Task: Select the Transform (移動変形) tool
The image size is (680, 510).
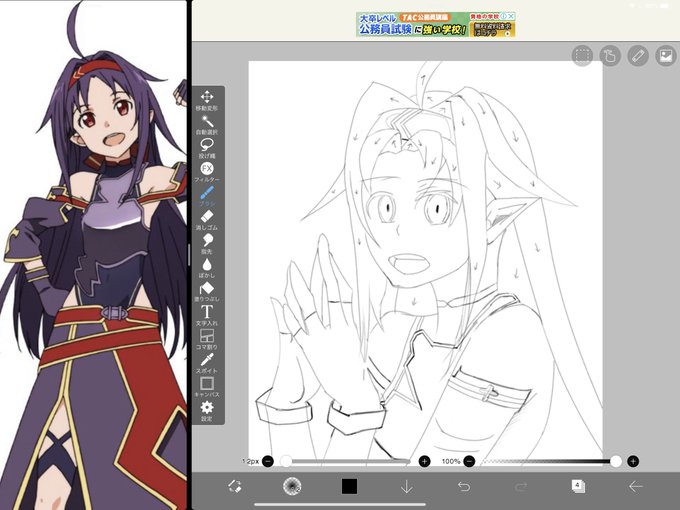Action: coord(207,101)
